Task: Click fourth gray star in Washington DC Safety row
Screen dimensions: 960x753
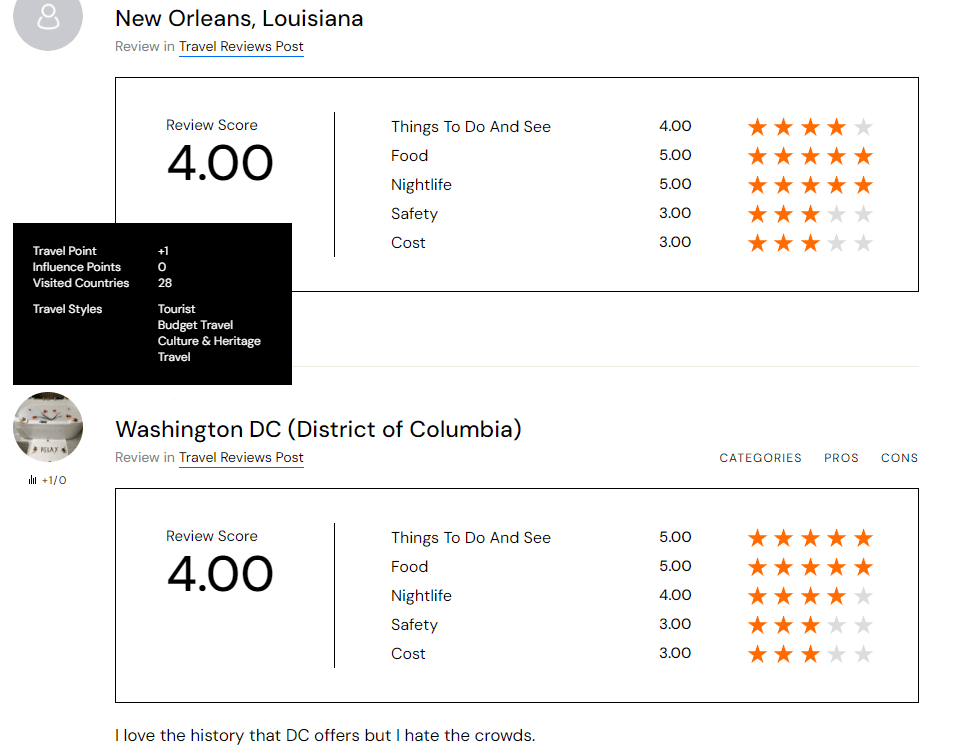Action: [837, 625]
